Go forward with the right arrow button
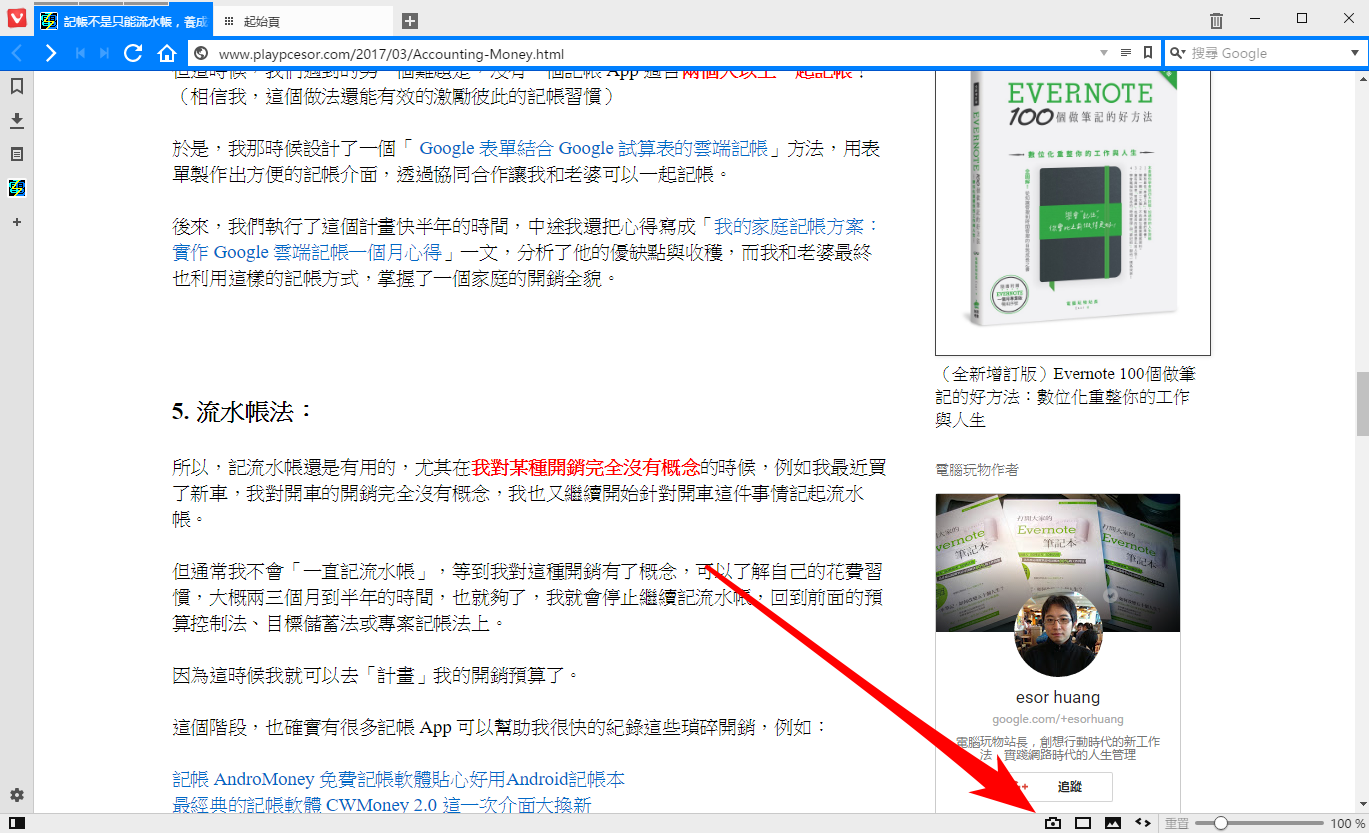 pyautogui.click(x=50, y=53)
